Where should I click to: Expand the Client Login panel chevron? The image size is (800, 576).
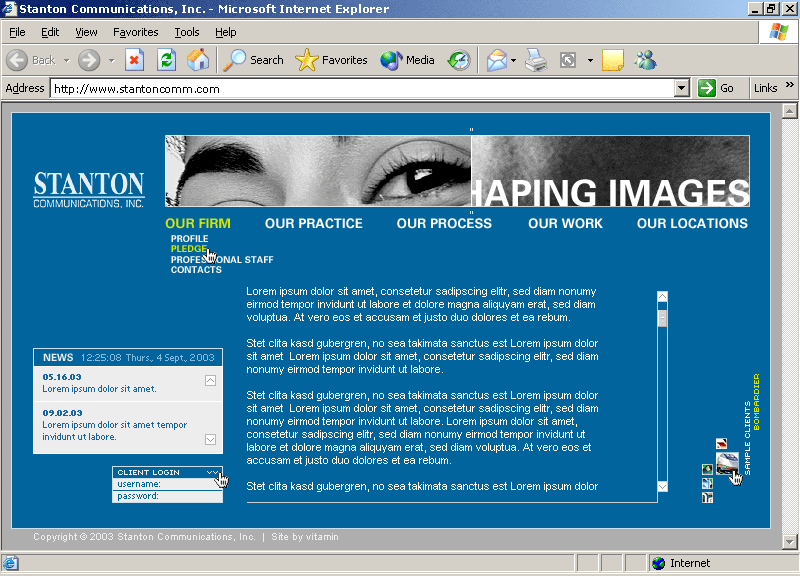pyautogui.click(x=212, y=472)
